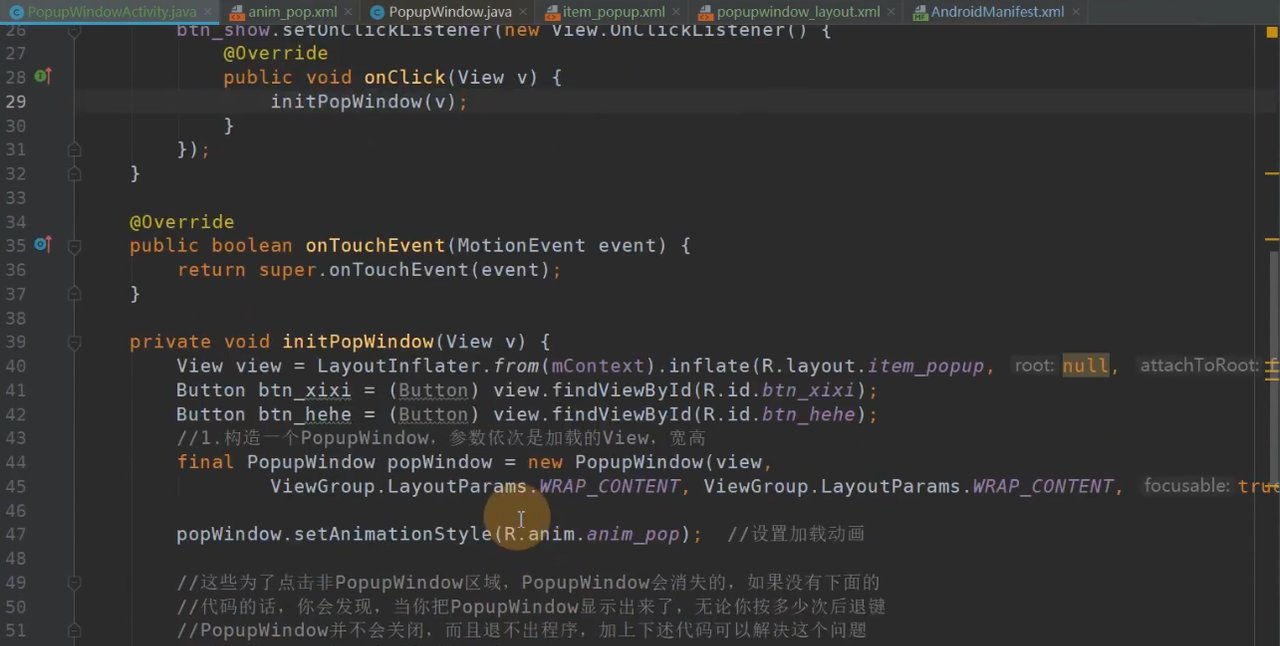Image resolution: width=1280 pixels, height=646 pixels.
Task: Click the warning stripe marker near line 32
Action: point(1271,174)
